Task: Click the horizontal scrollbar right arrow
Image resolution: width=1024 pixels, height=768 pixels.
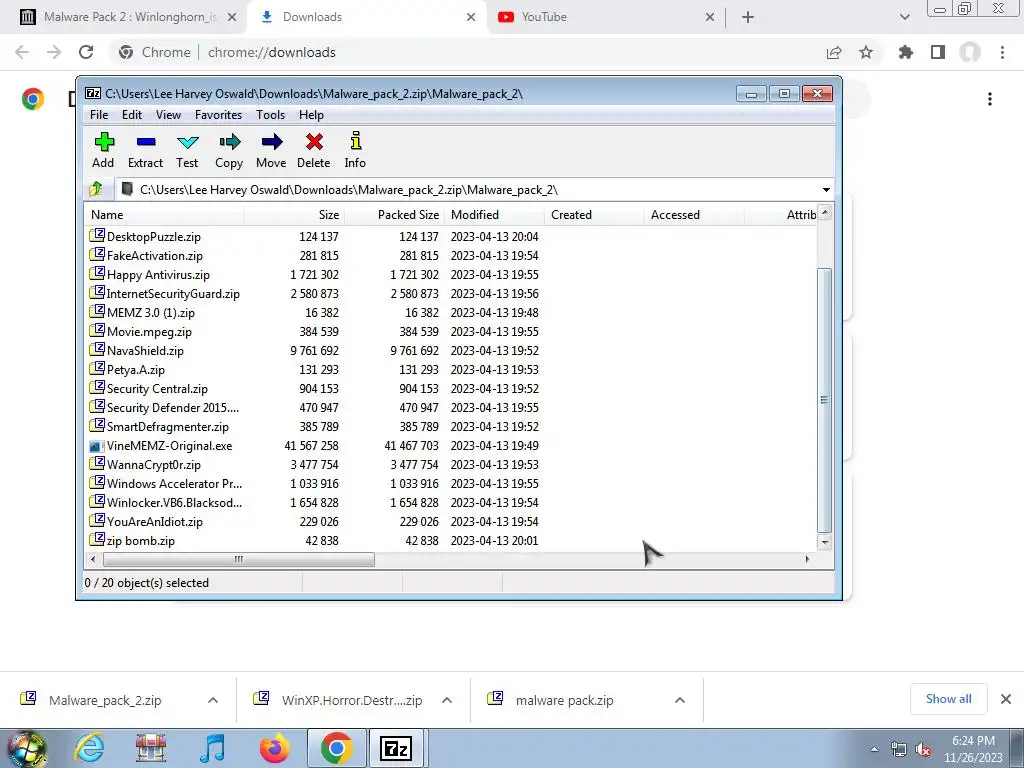Action: [x=807, y=559]
